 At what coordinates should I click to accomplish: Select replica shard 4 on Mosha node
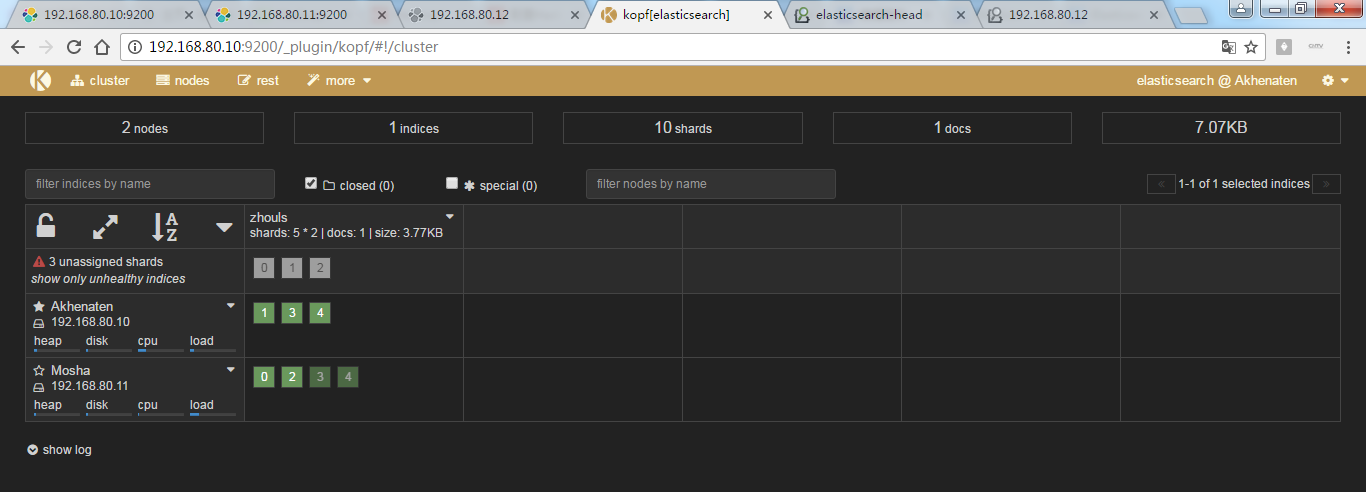[347, 377]
